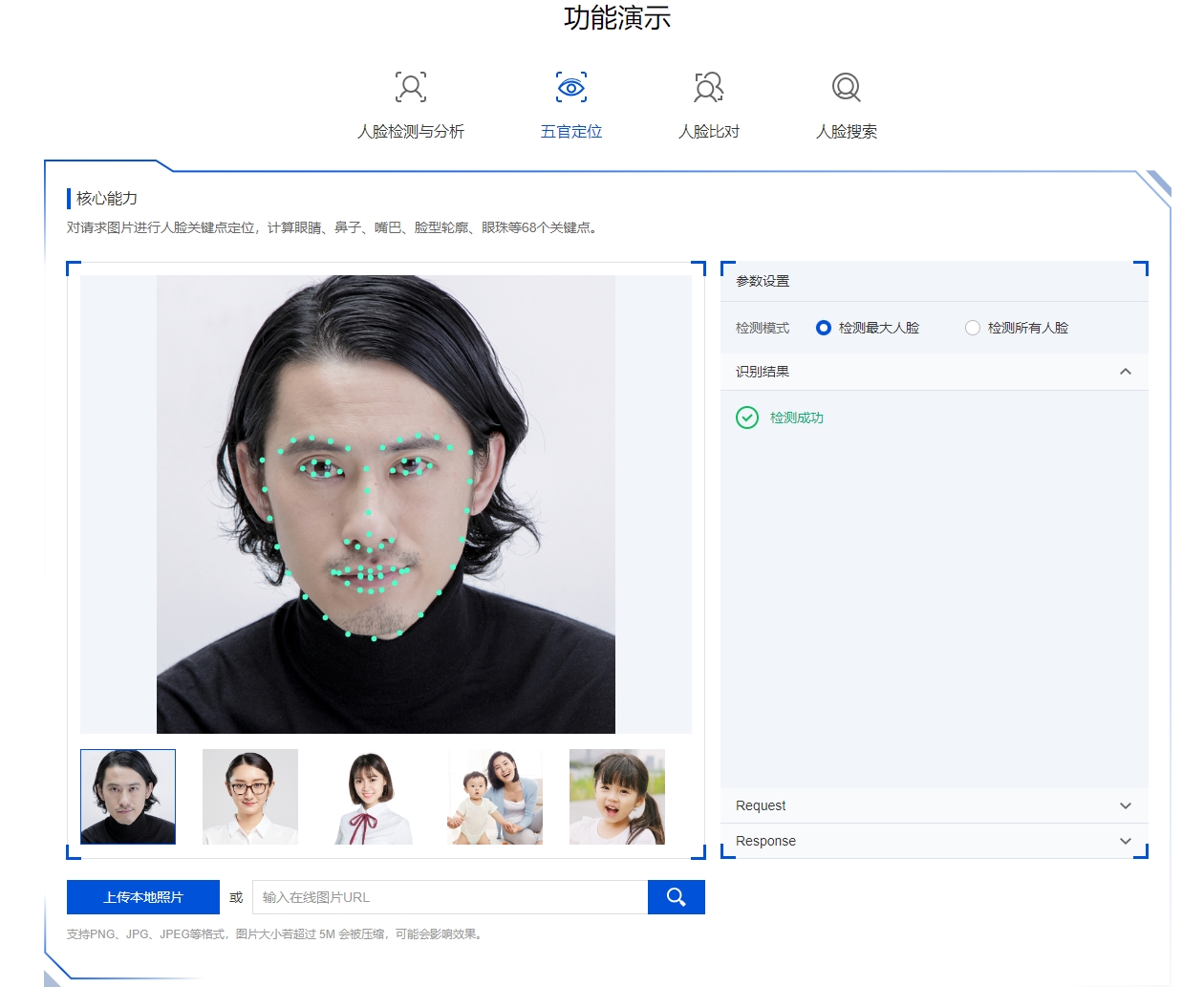The height and width of the screenshot is (1008, 1204).
Task: Click the 68 keypoints description text
Action: (x=334, y=227)
